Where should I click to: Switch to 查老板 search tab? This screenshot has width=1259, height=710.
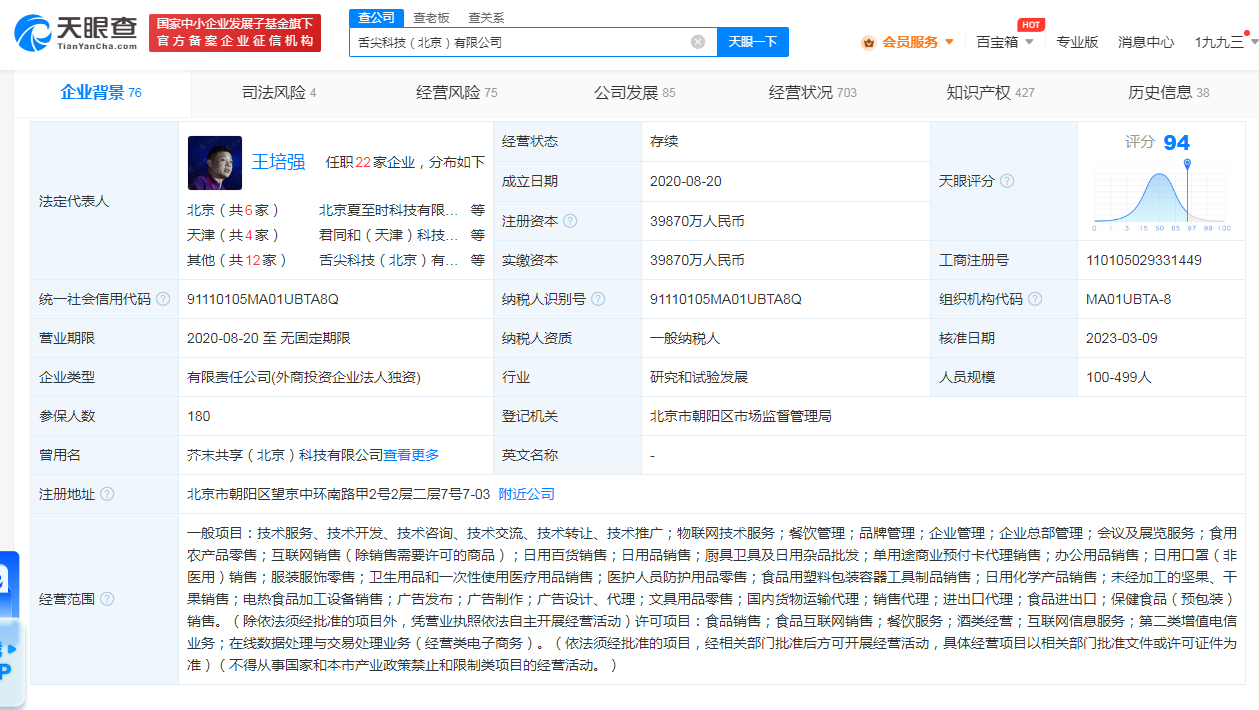pos(431,18)
